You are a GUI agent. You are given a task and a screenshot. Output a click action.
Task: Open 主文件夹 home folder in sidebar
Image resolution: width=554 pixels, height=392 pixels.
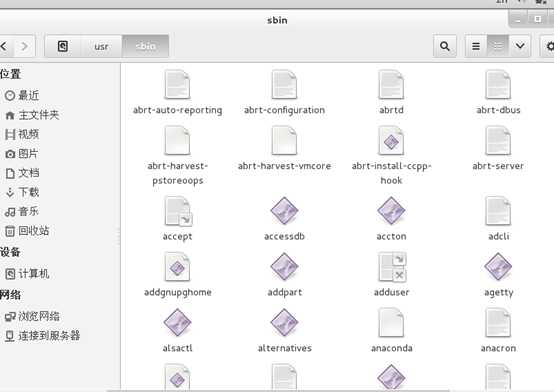pos(32,115)
